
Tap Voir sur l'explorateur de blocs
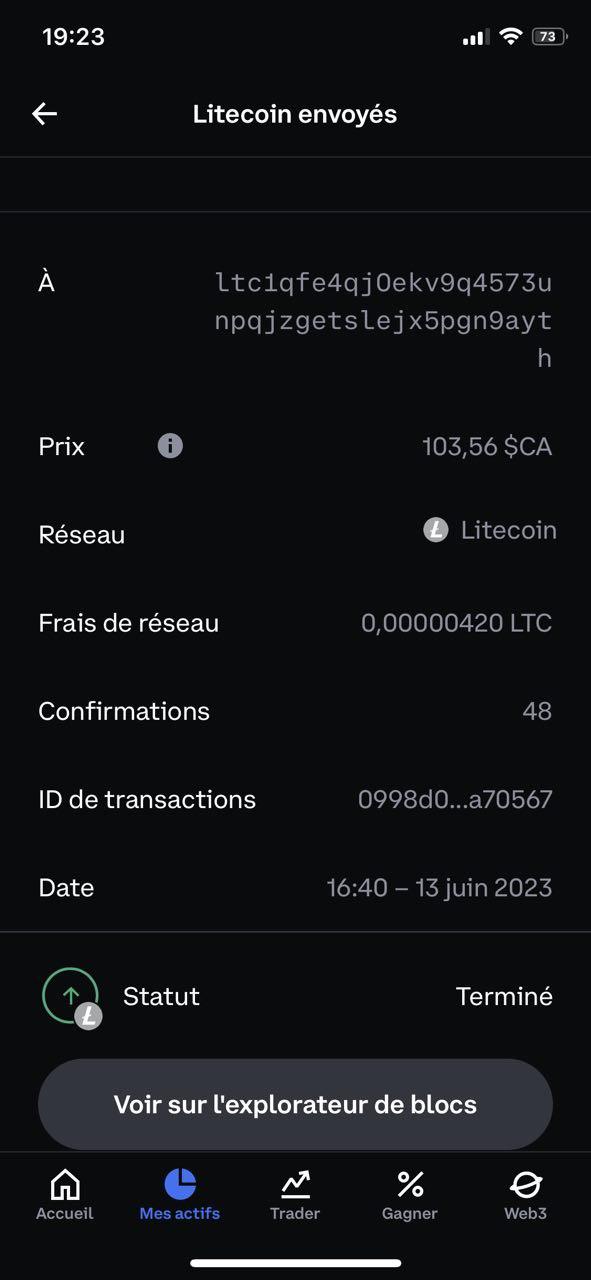click(x=295, y=1104)
